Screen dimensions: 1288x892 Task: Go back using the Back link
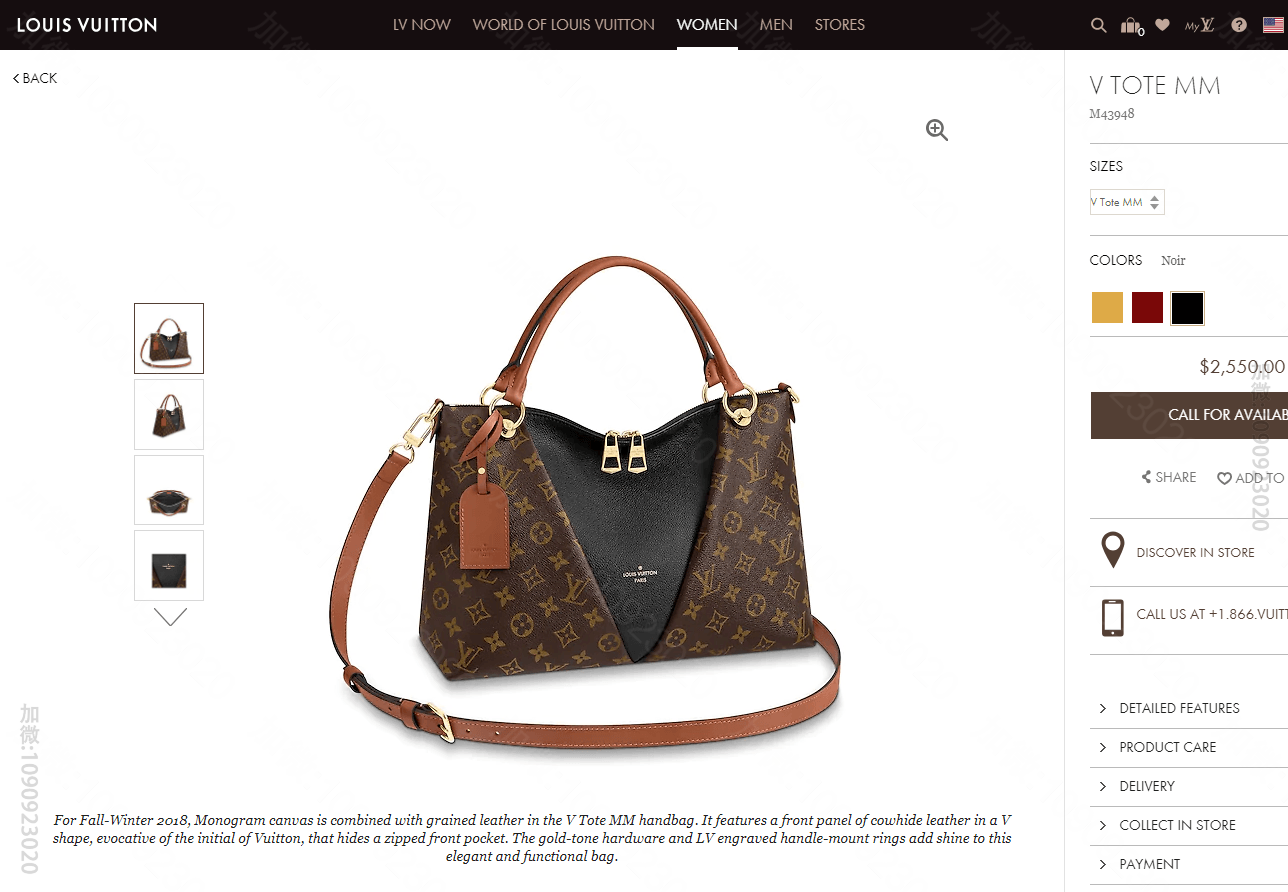tap(35, 78)
